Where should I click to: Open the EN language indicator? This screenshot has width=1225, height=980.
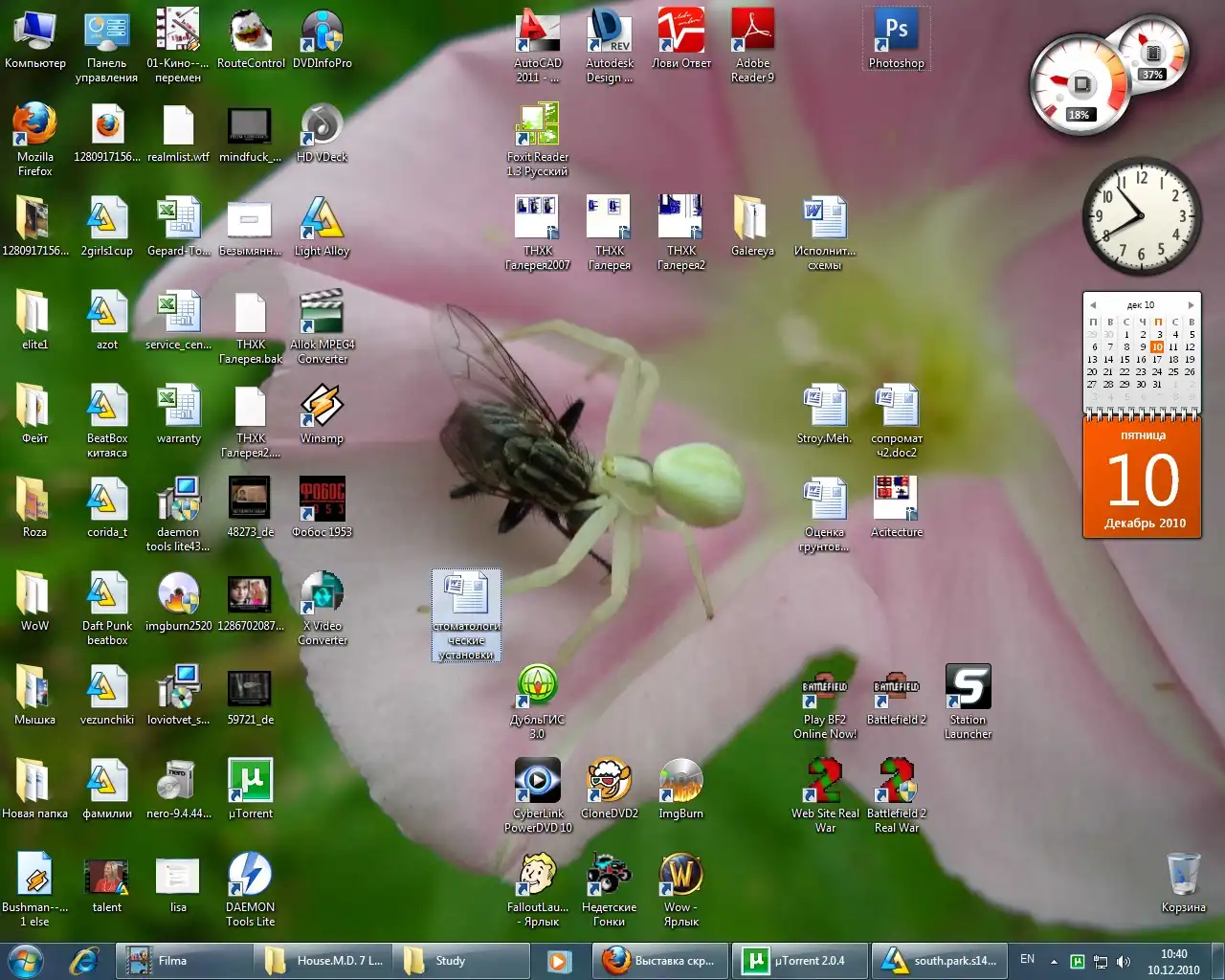(1027, 959)
